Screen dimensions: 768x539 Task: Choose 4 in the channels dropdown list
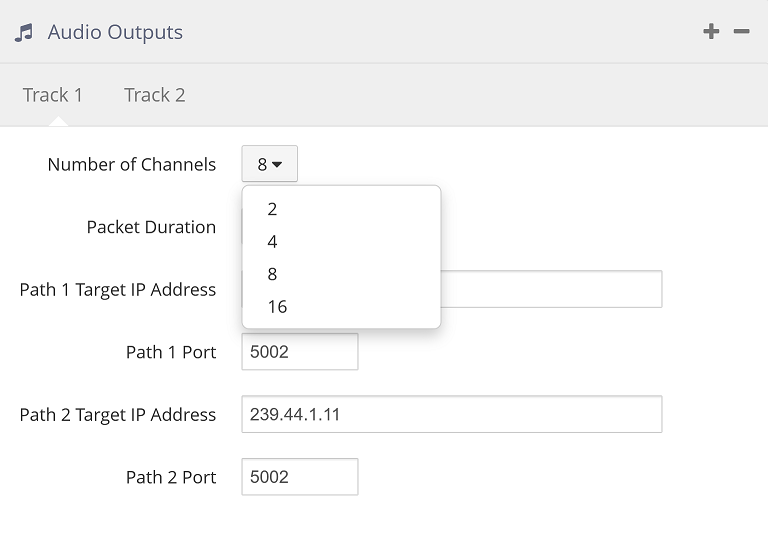click(x=272, y=242)
